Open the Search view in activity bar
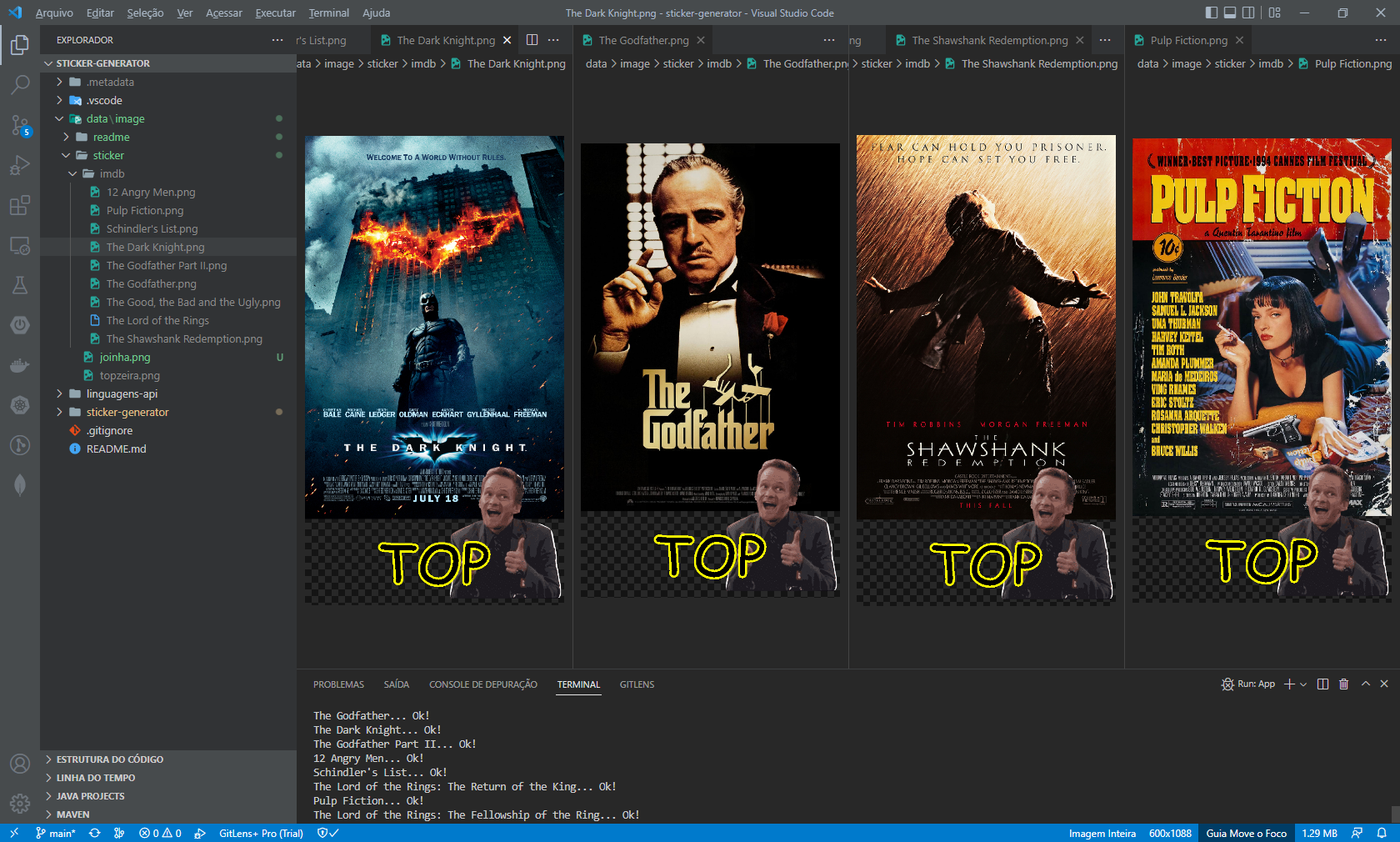Viewport: 1400px width, 842px height. point(20,84)
